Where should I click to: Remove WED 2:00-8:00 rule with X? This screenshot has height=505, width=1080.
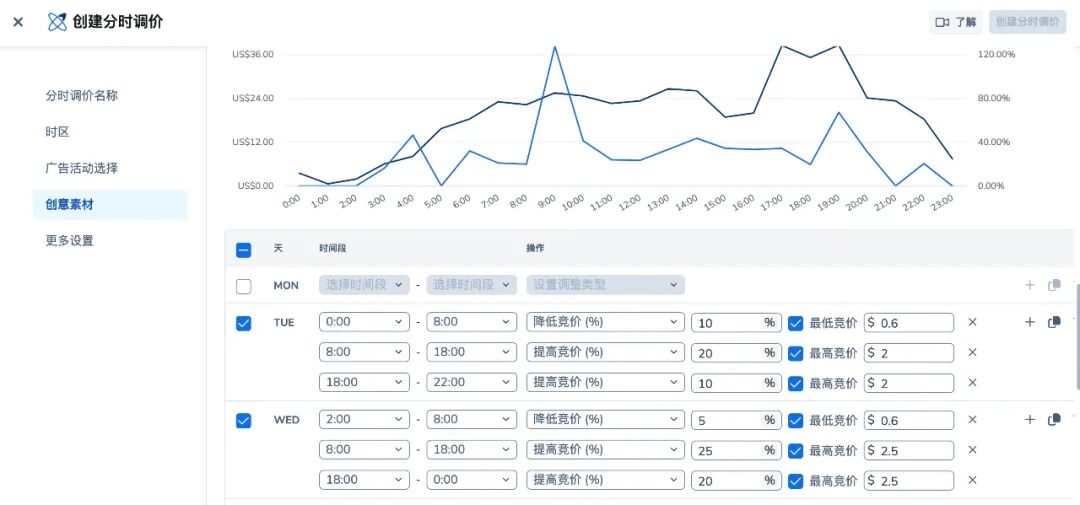973,420
